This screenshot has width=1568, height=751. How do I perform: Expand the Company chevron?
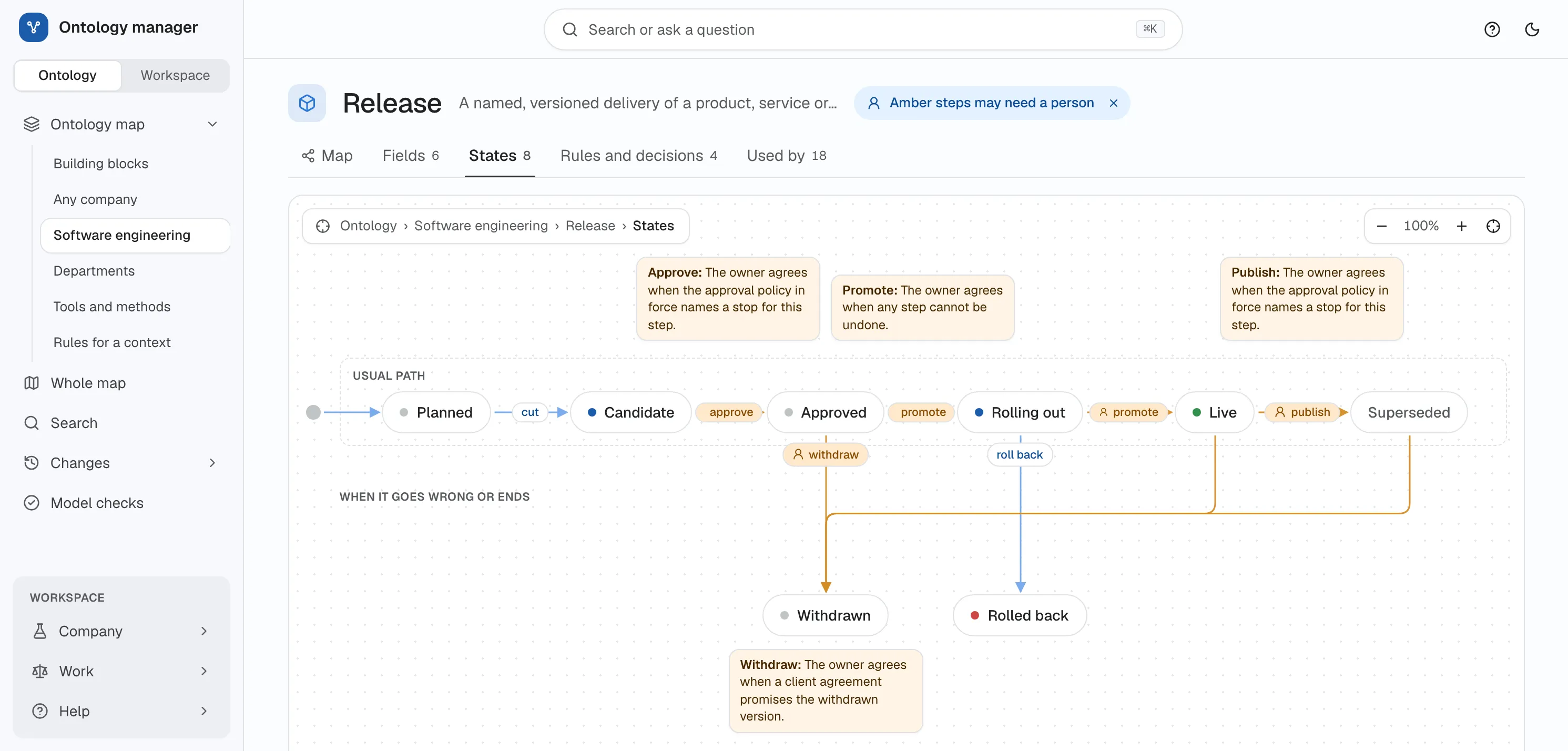203,631
